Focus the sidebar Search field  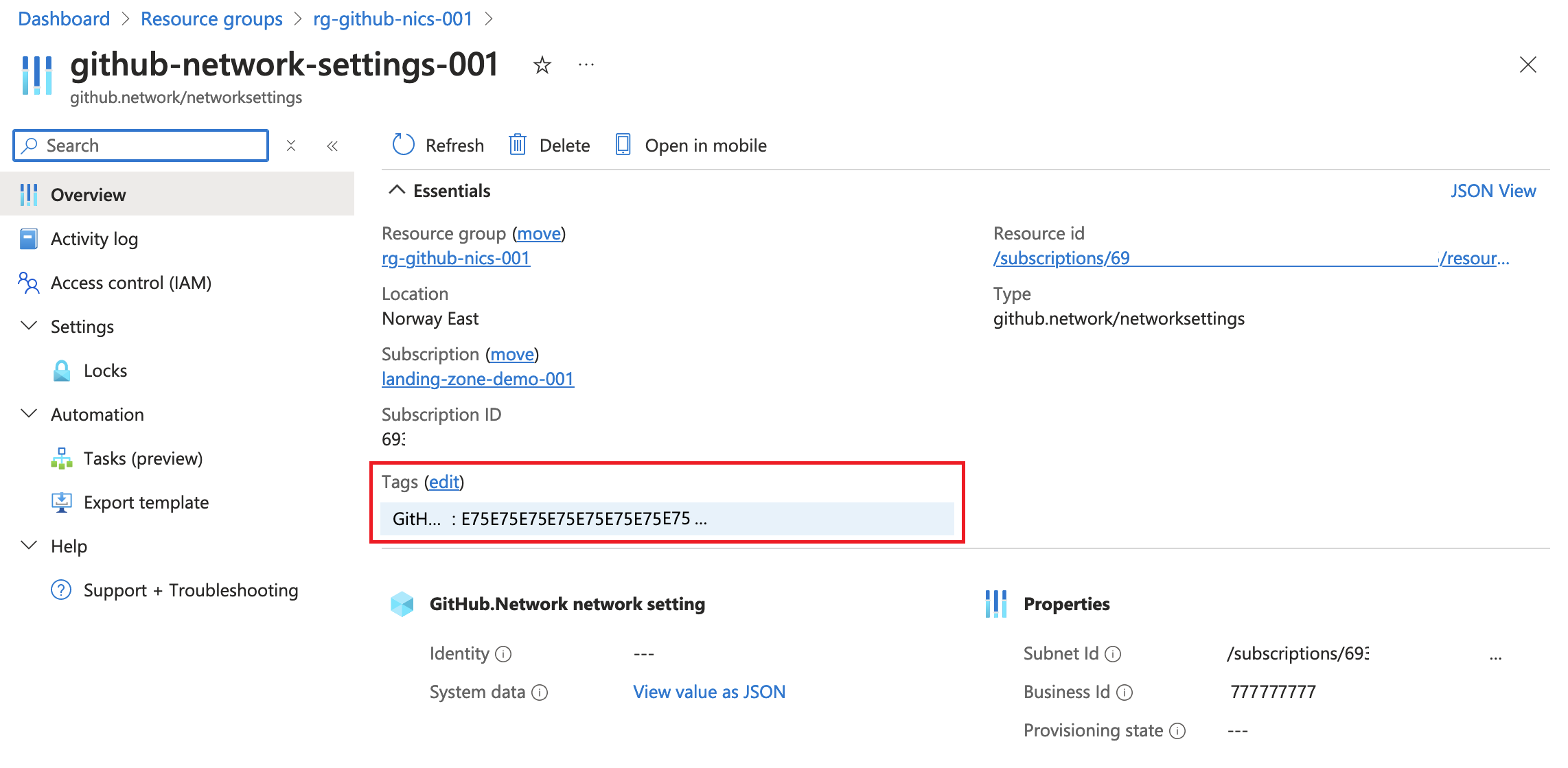(x=141, y=146)
